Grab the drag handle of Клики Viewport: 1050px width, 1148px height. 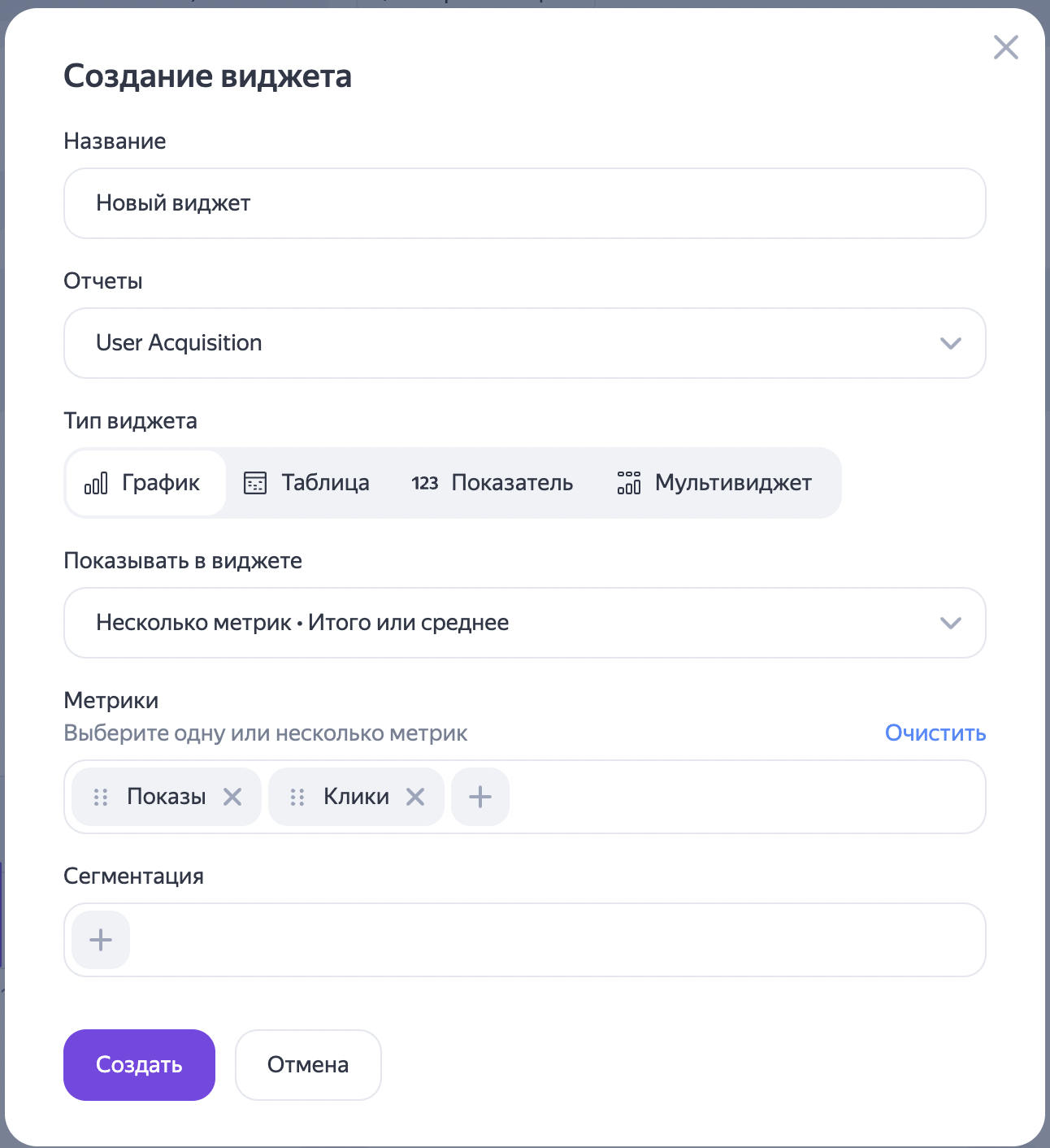297,797
